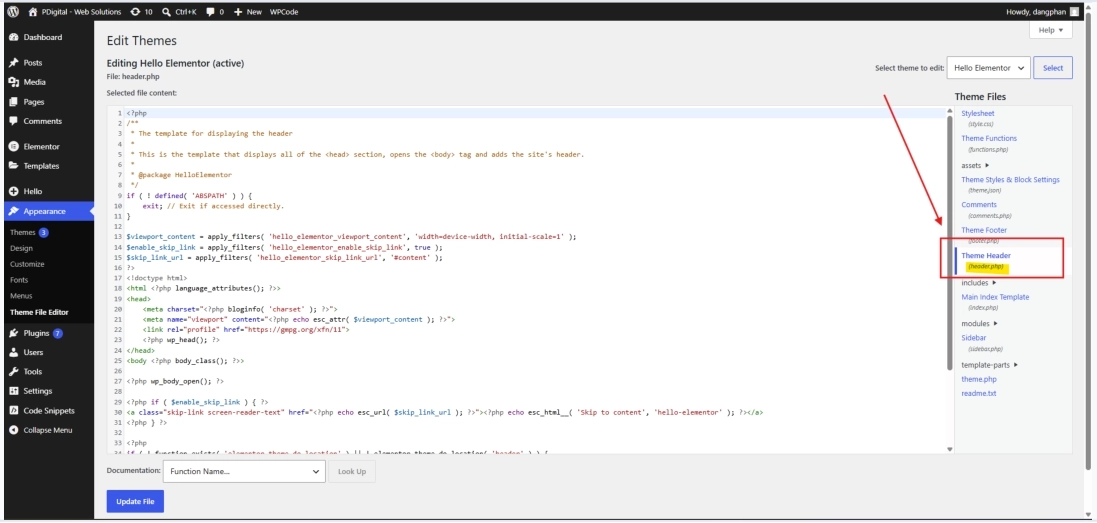The image size is (1097, 523).
Task: Click the Users person icon
Action: (13, 352)
